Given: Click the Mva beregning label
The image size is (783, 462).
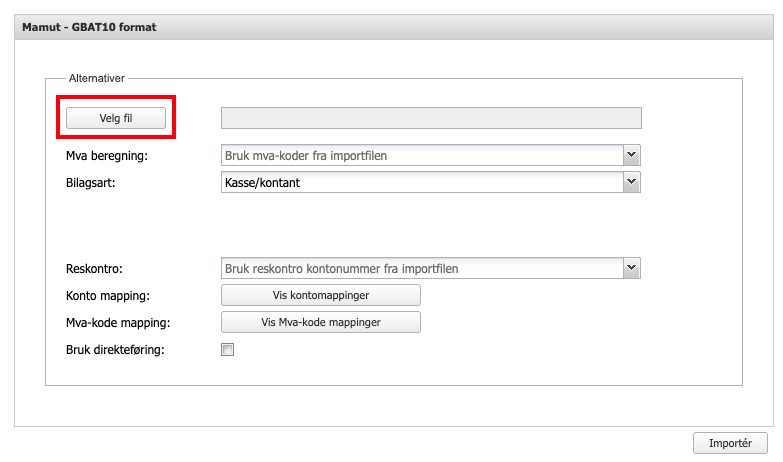Looking at the screenshot, I should coord(105,156).
